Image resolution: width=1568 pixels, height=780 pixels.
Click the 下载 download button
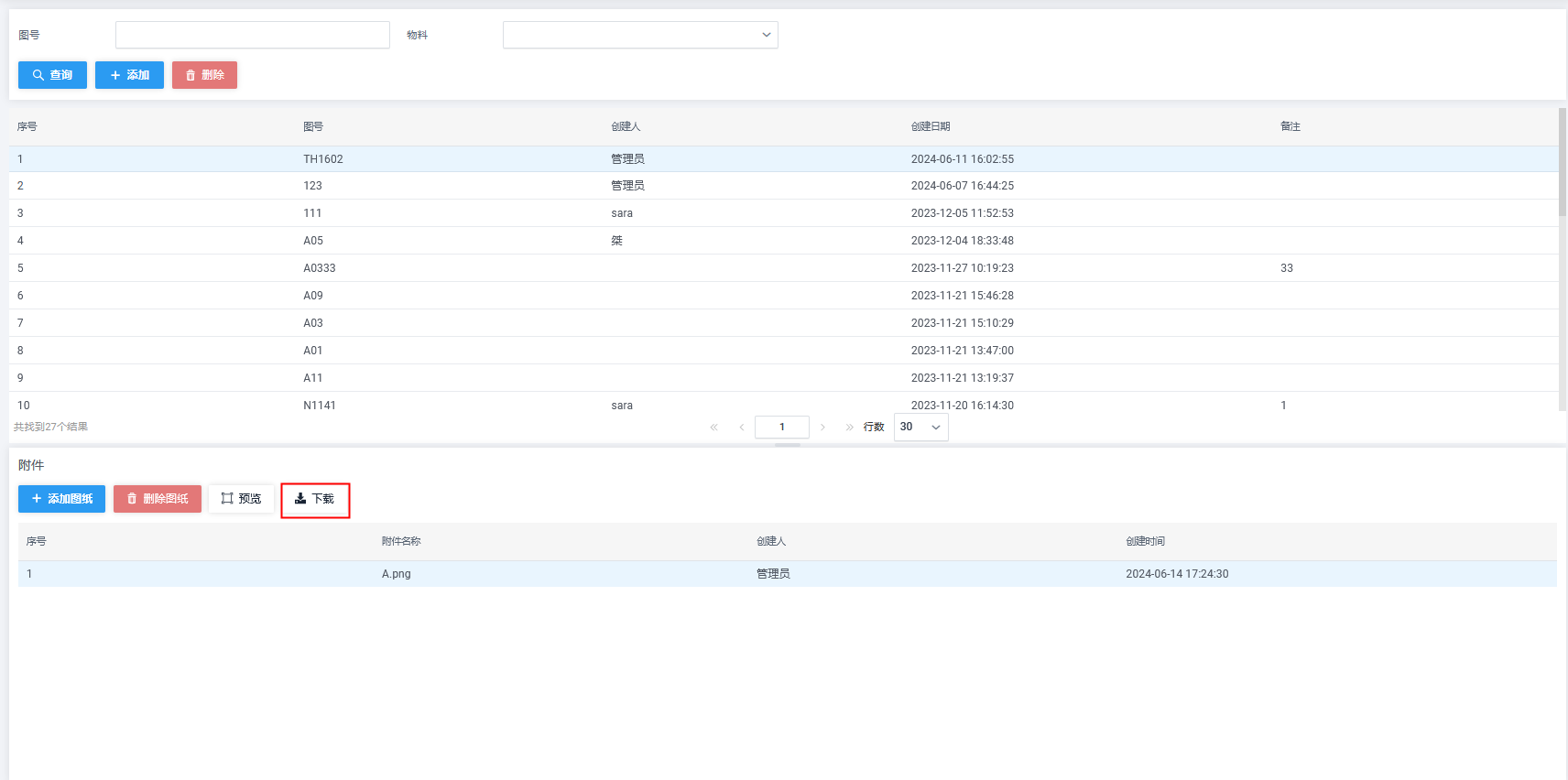[315, 500]
